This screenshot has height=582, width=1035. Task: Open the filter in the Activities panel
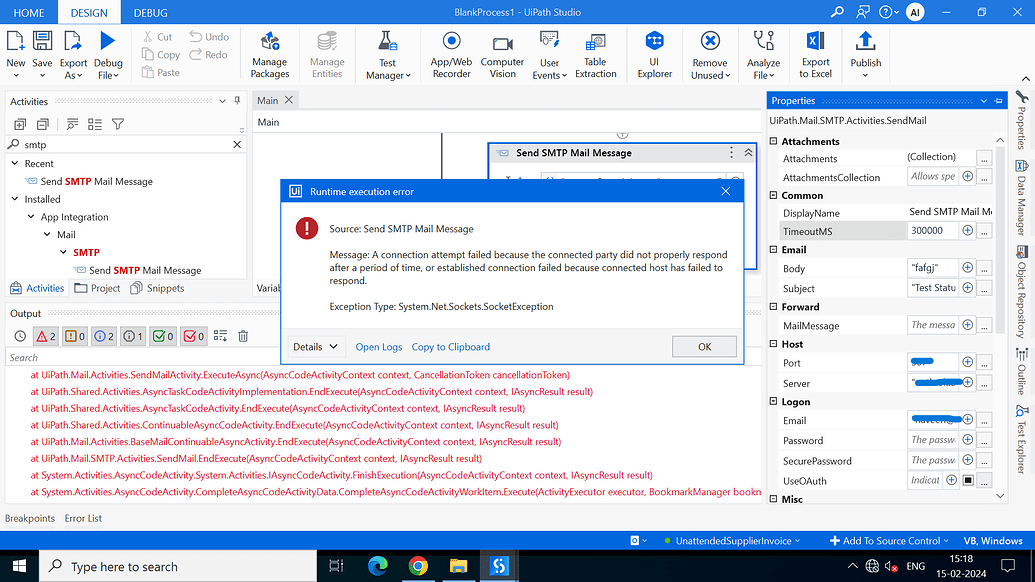[119, 124]
